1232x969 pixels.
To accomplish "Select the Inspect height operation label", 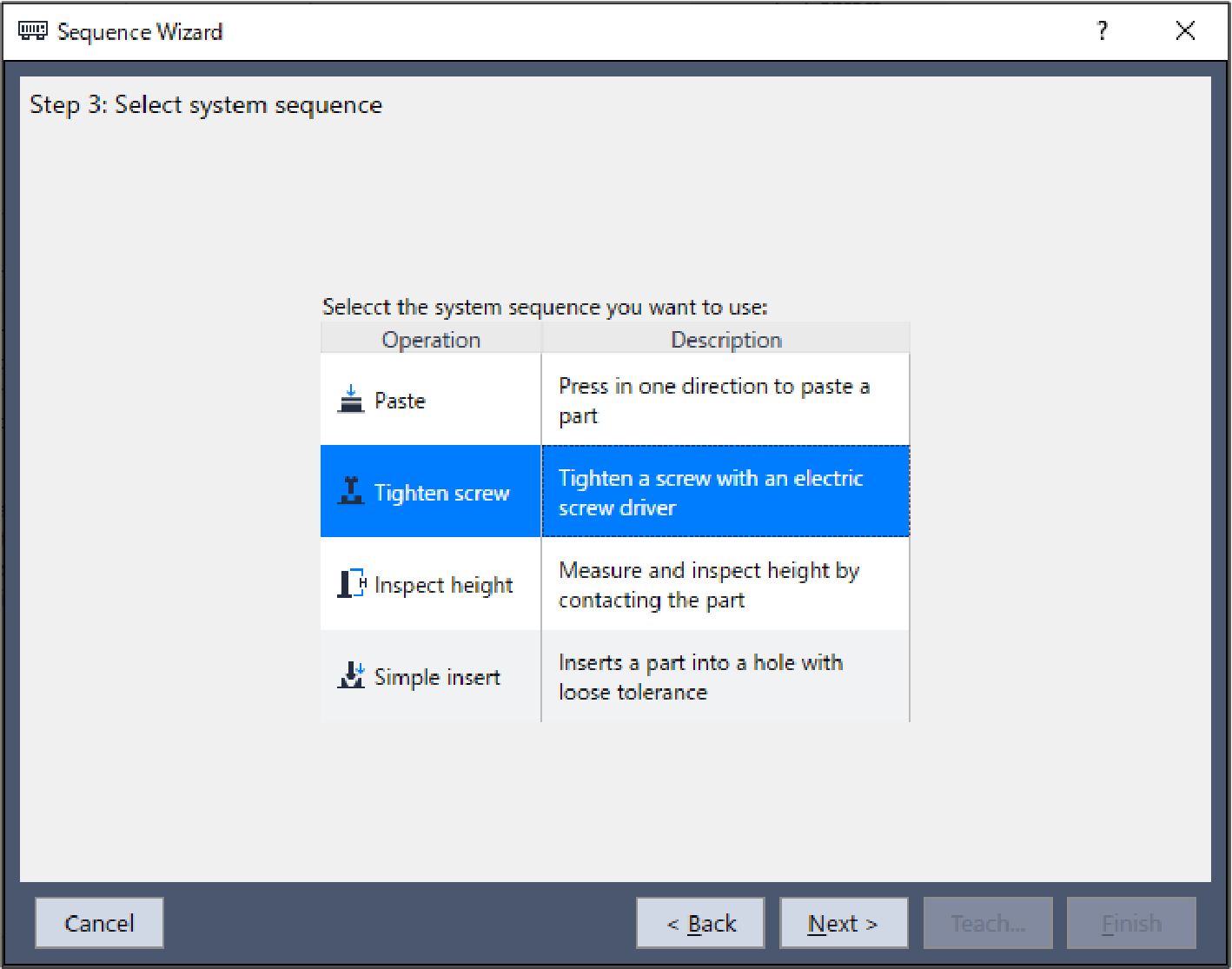I will (x=443, y=585).
